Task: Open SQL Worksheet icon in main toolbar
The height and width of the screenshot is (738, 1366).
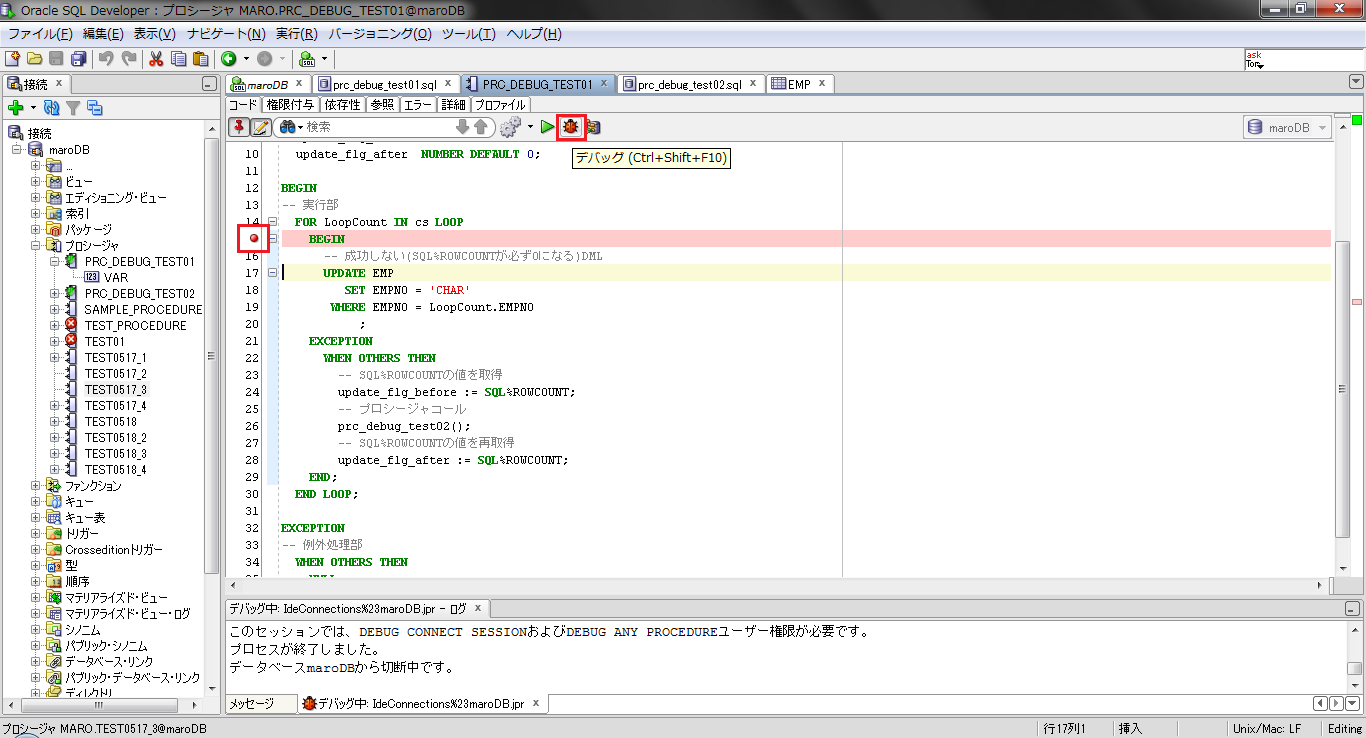Action: click(307, 59)
